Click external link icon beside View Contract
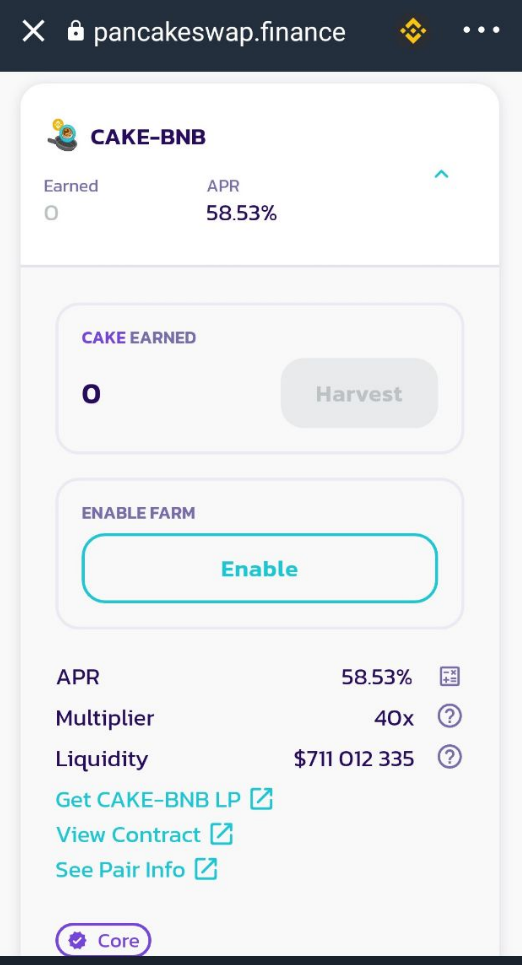522x965 pixels. 222,834
